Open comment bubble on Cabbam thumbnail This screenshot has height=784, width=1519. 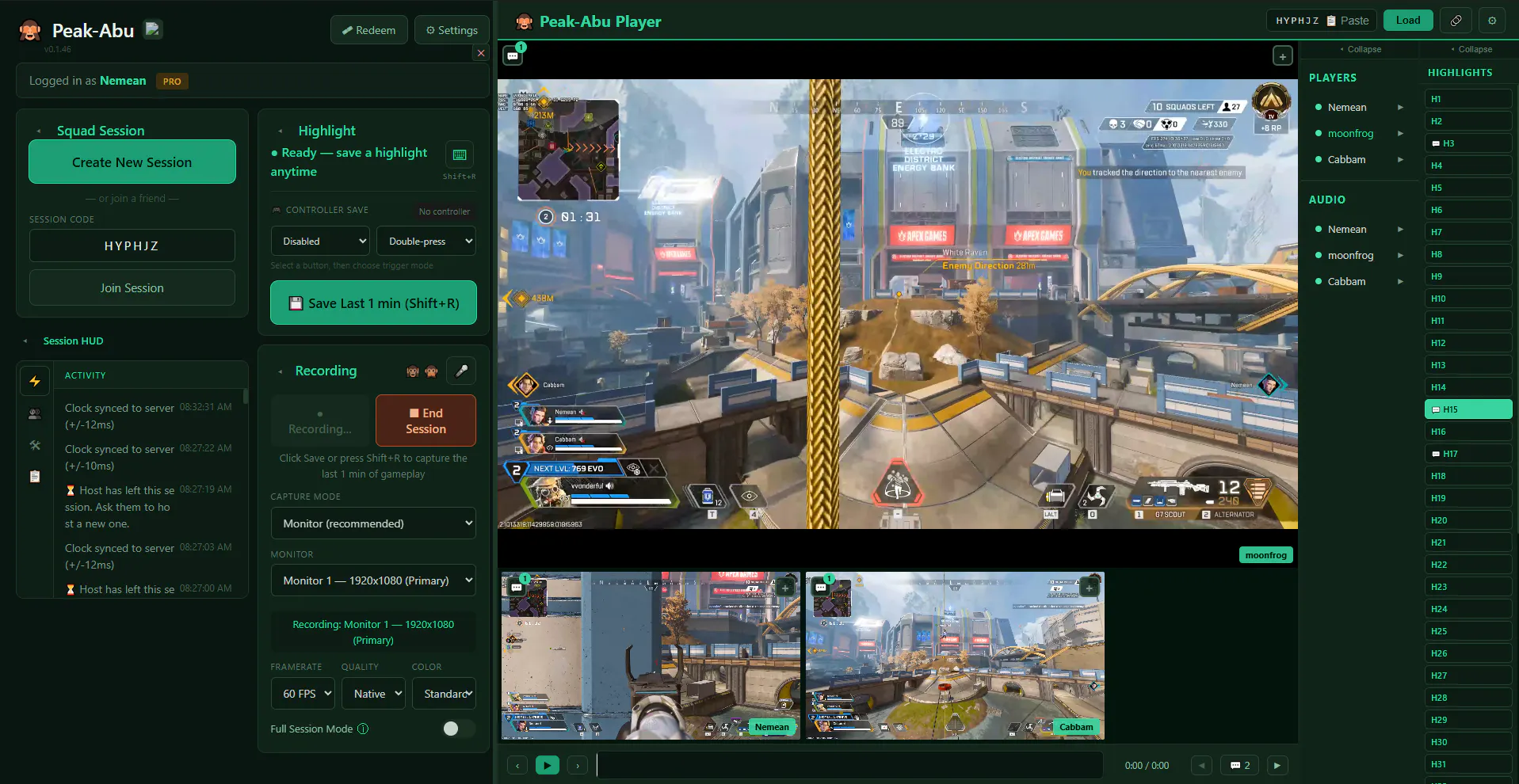coord(821,588)
